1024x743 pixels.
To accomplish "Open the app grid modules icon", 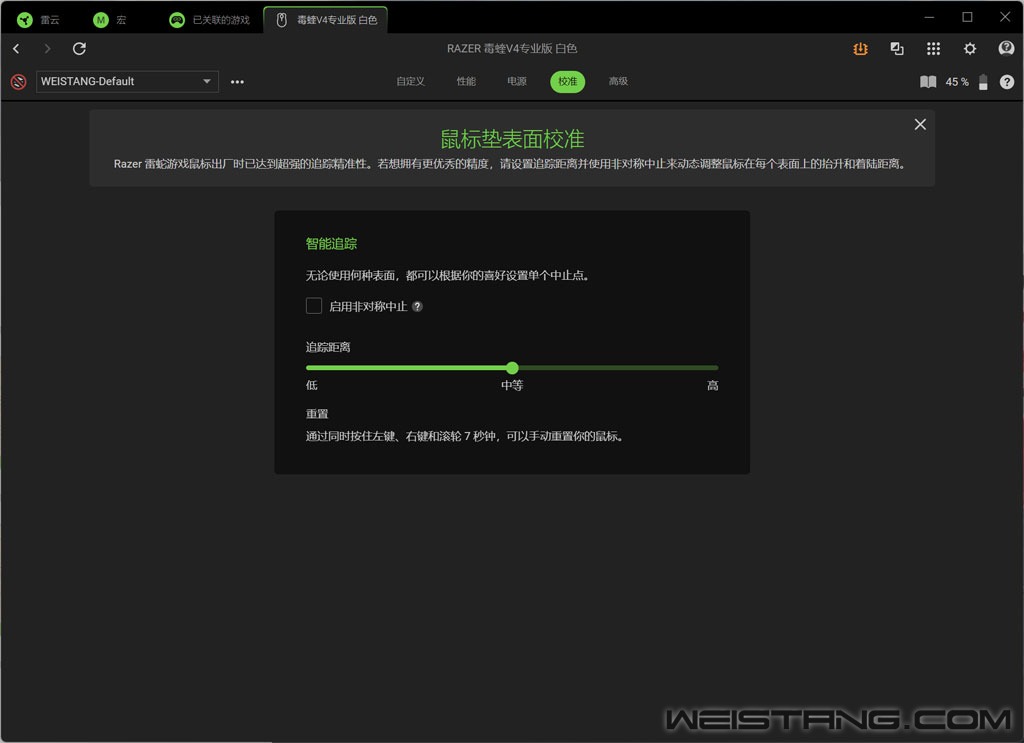I will pos(933,49).
